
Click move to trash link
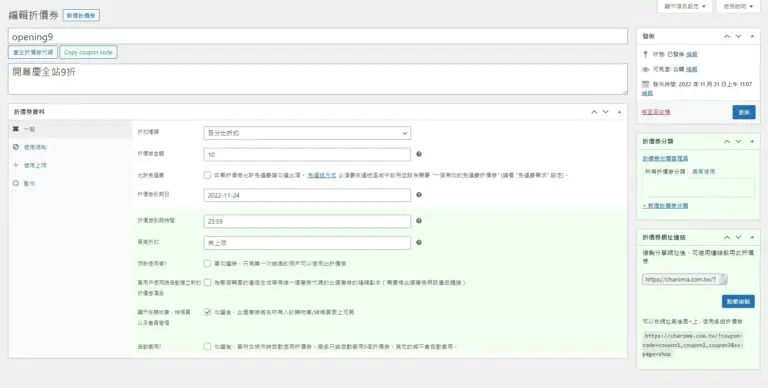click(656, 112)
